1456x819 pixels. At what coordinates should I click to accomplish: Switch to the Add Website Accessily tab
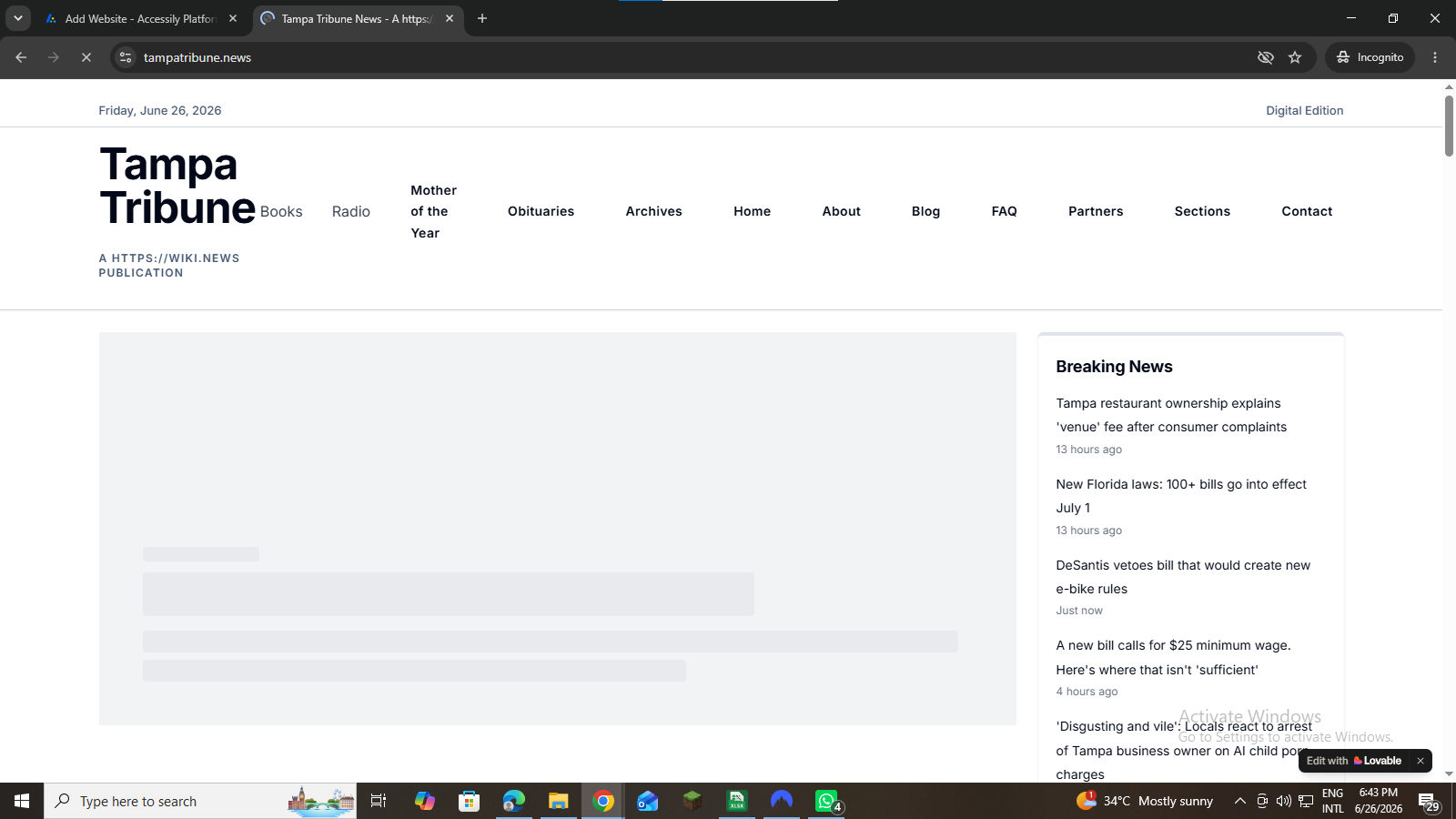coord(139,18)
